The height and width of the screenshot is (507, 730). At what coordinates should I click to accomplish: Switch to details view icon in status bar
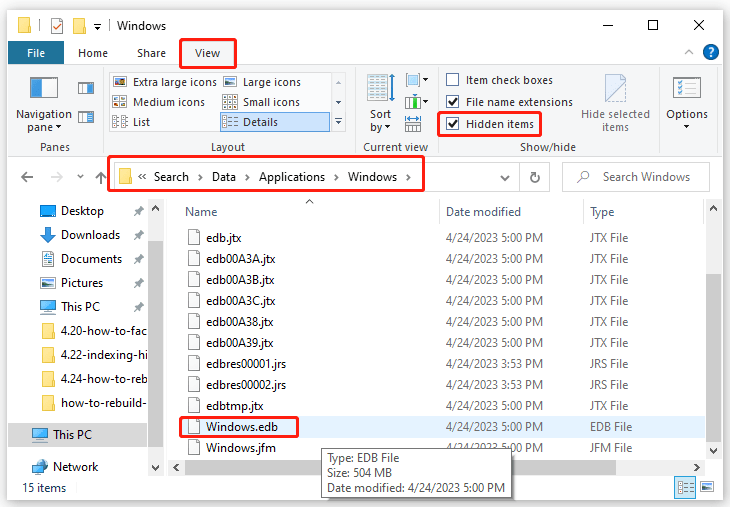coord(685,487)
